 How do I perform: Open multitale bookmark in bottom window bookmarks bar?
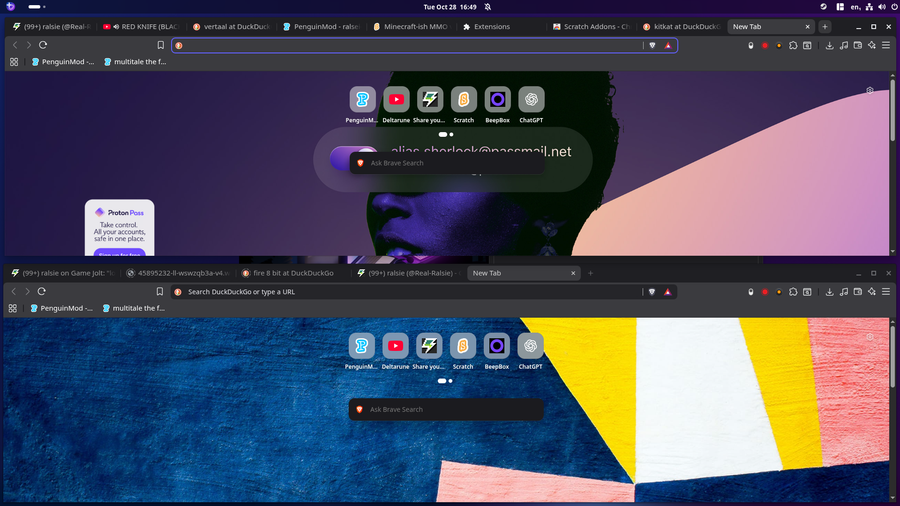[x=133, y=308]
